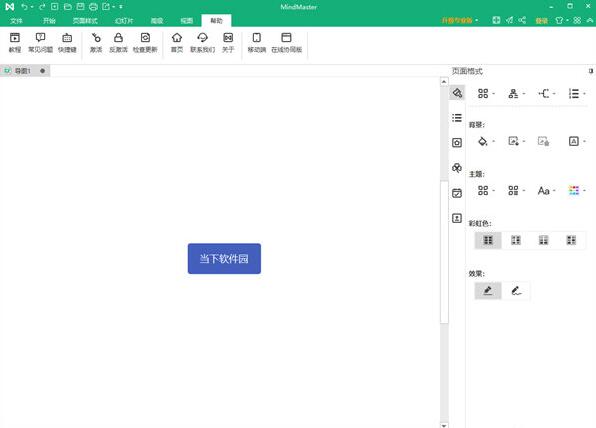Collapse the ribbon with the chevron
Viewport: 596px width, 428px height.
pyautogui.click(x=590, y=20)
